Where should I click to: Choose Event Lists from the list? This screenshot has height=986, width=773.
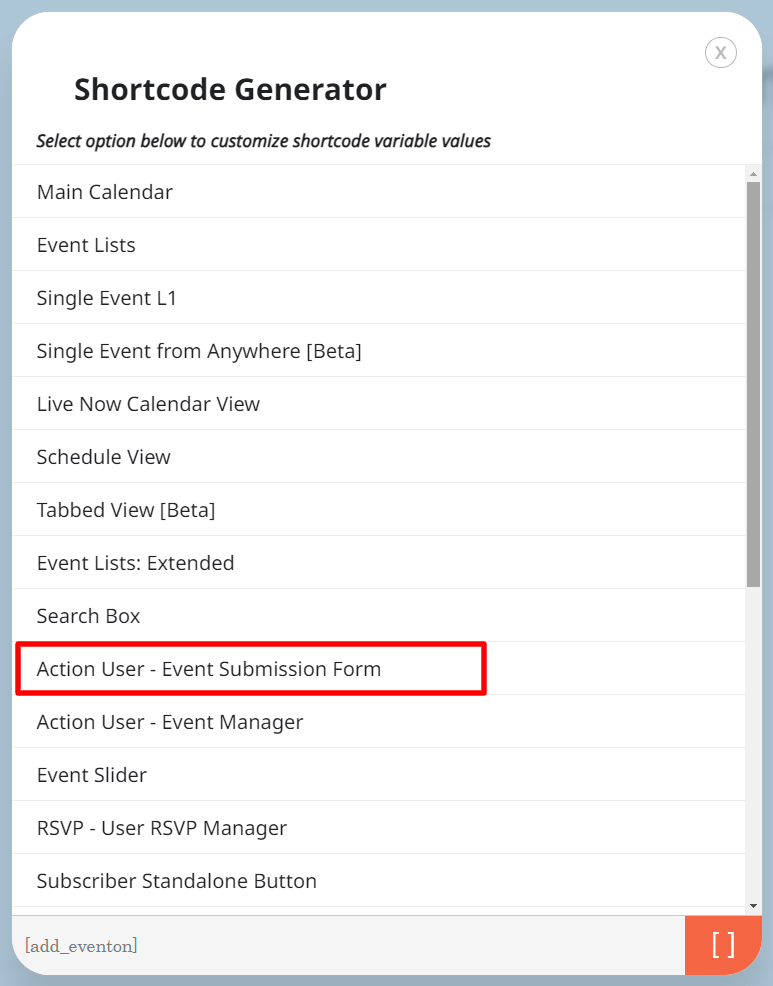[86, 244]
